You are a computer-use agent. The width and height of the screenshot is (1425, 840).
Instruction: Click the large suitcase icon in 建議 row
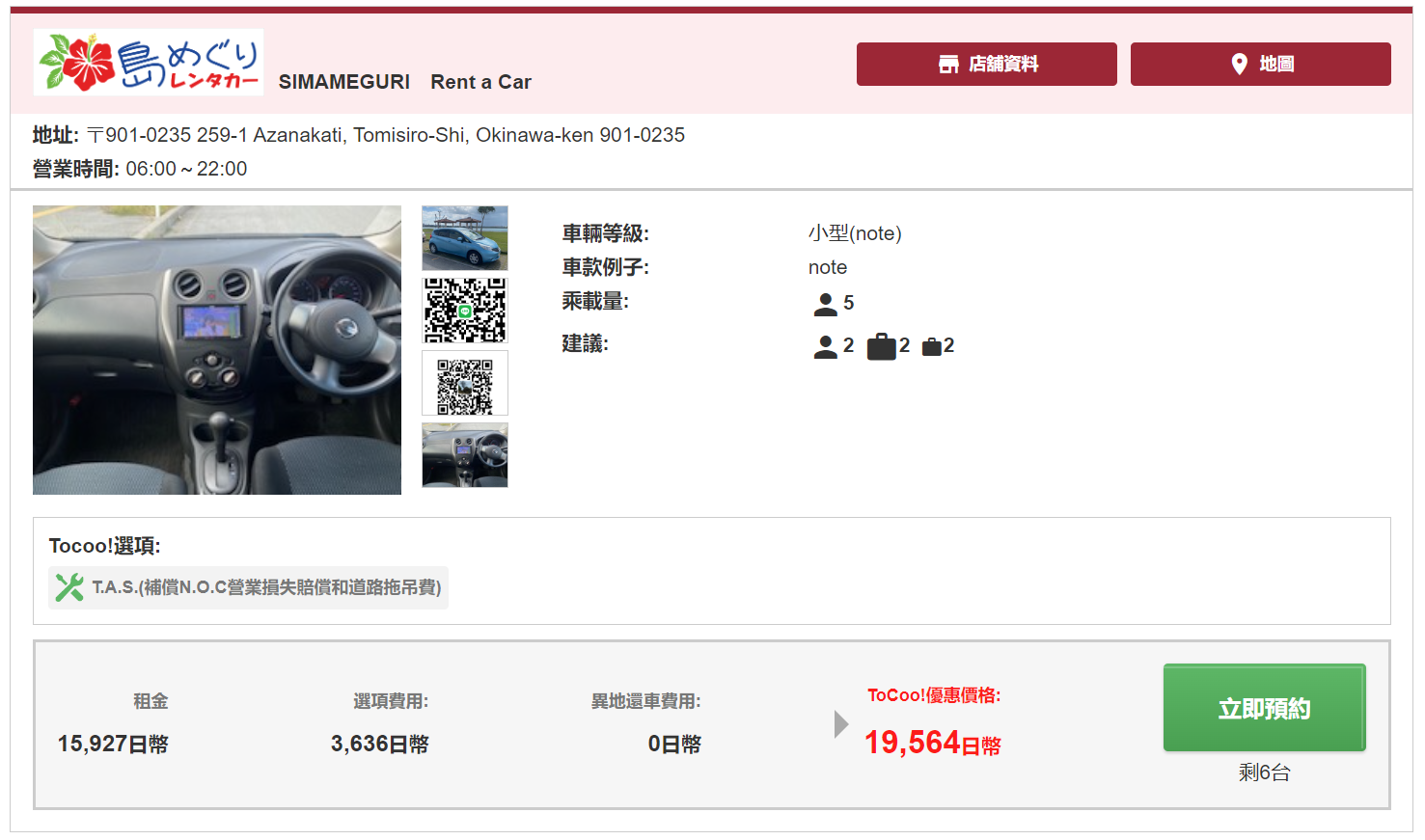click(x=881, y=345)
